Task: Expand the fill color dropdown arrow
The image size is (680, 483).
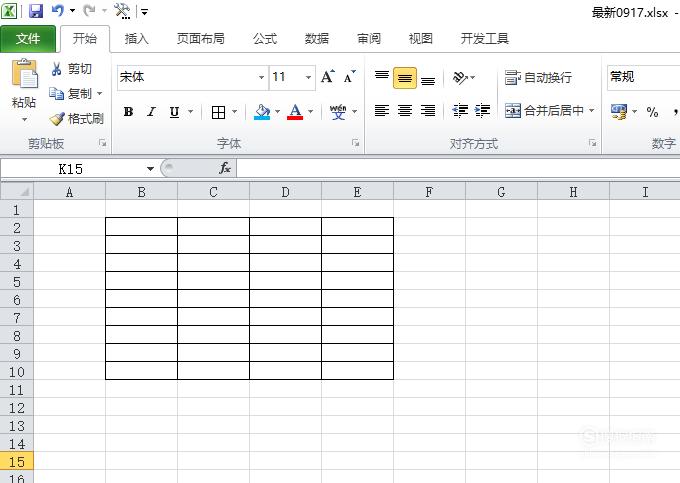Action: [x=278, y=112]
